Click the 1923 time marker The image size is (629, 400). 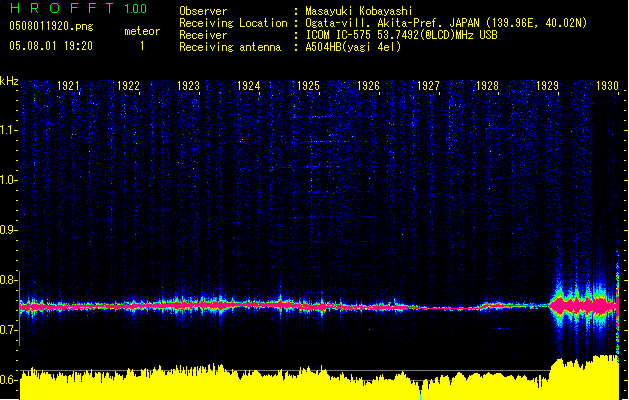[188, 86]
